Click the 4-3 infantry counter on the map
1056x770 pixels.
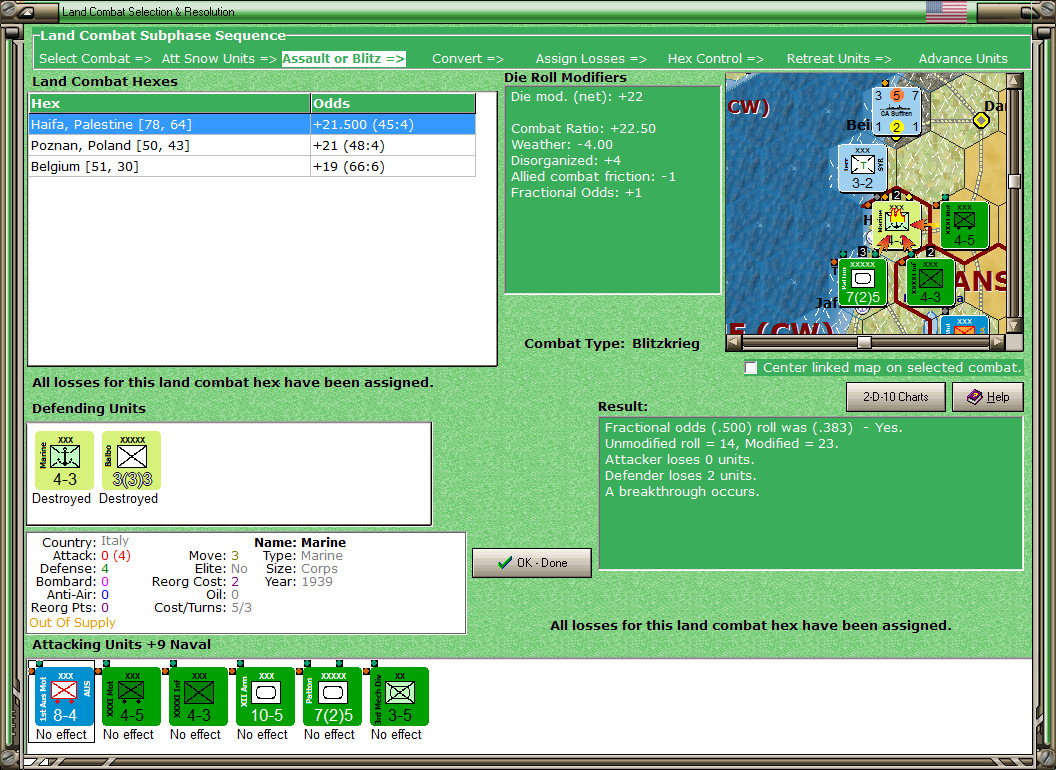(930, 283)
